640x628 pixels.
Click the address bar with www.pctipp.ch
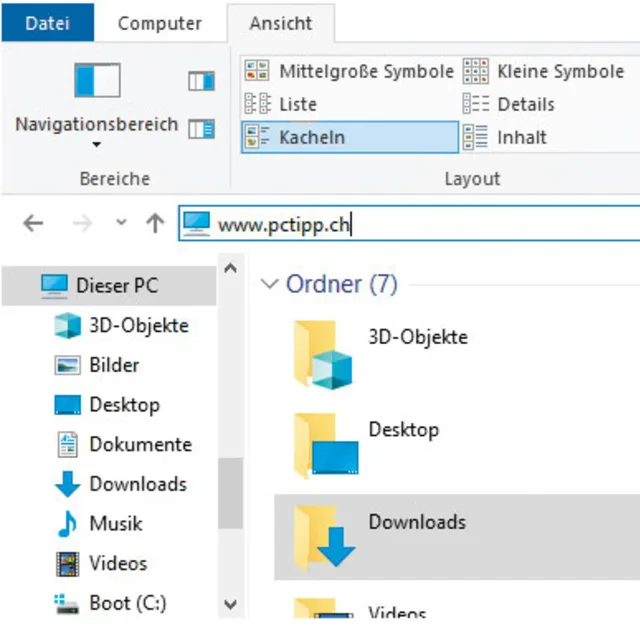click(409, 224)
